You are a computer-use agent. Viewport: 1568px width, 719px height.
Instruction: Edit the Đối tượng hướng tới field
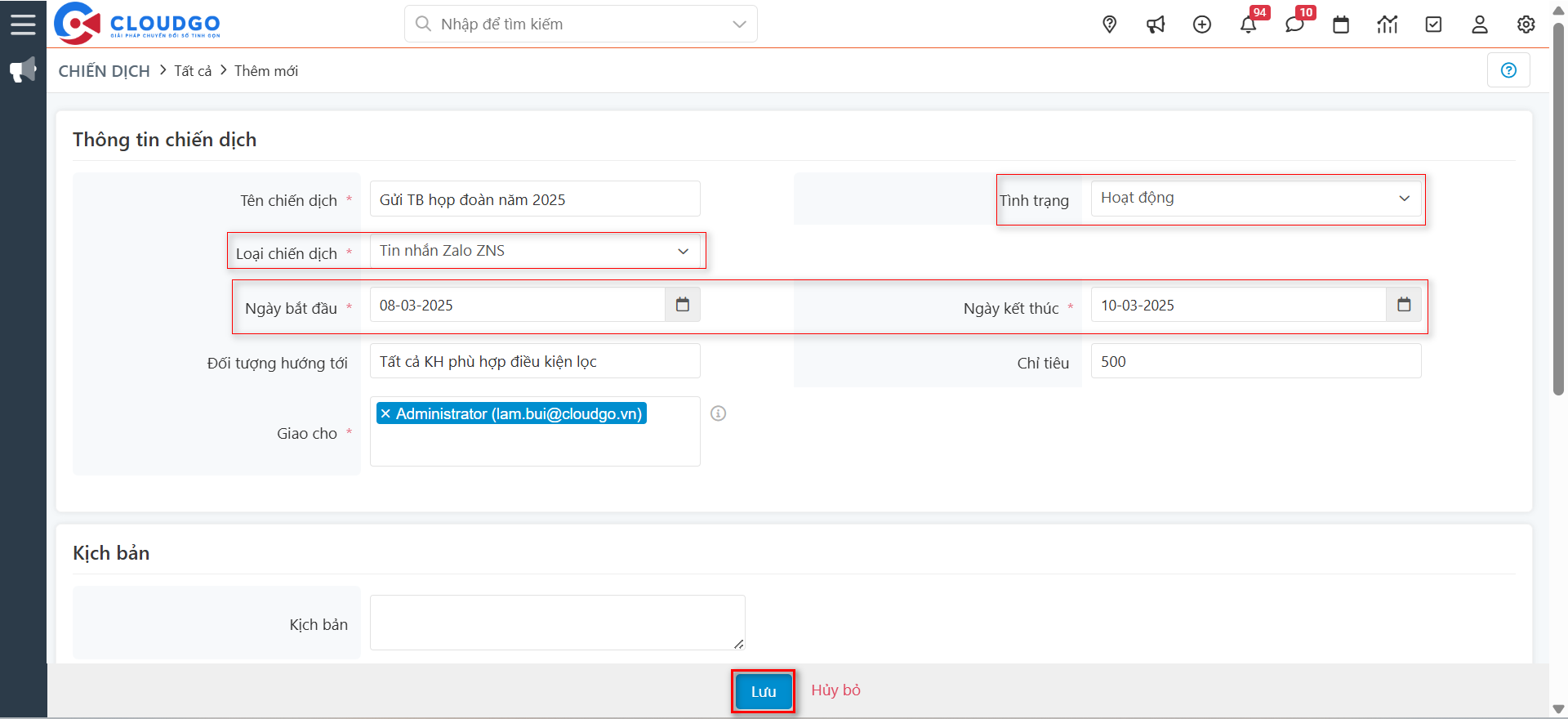(535, 361)
